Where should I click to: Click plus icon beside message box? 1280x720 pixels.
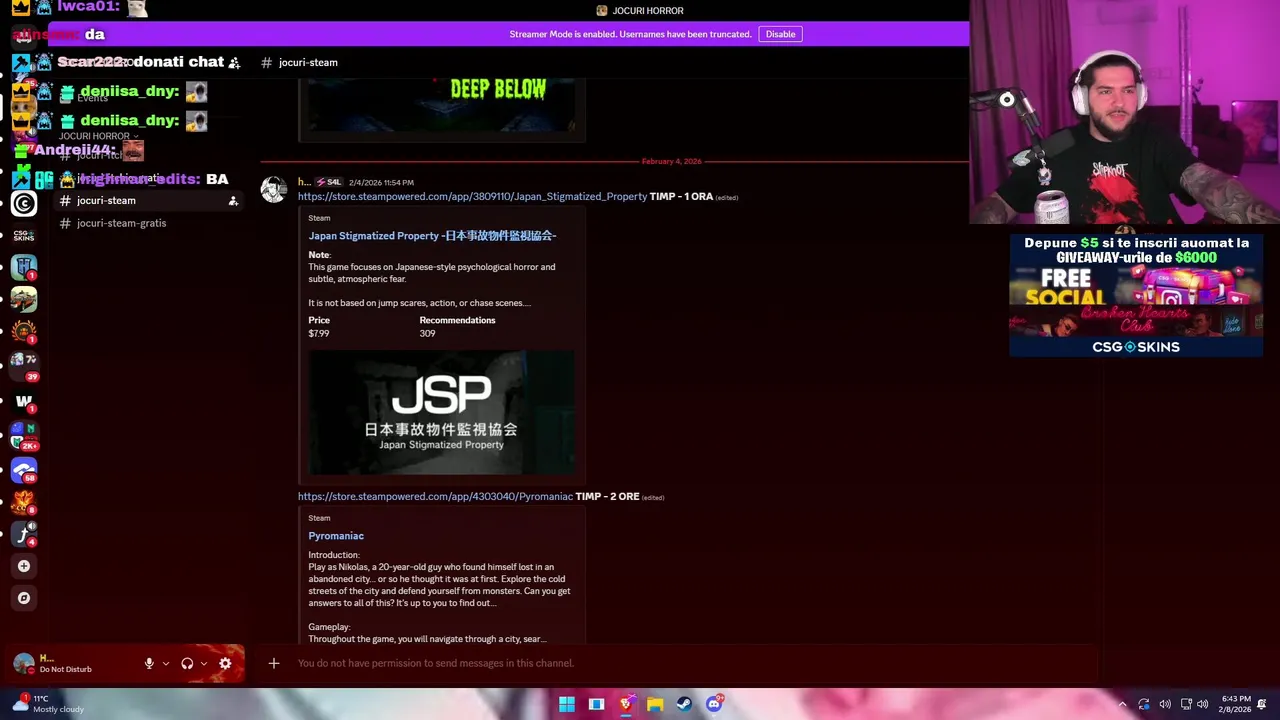pos(273,663)
